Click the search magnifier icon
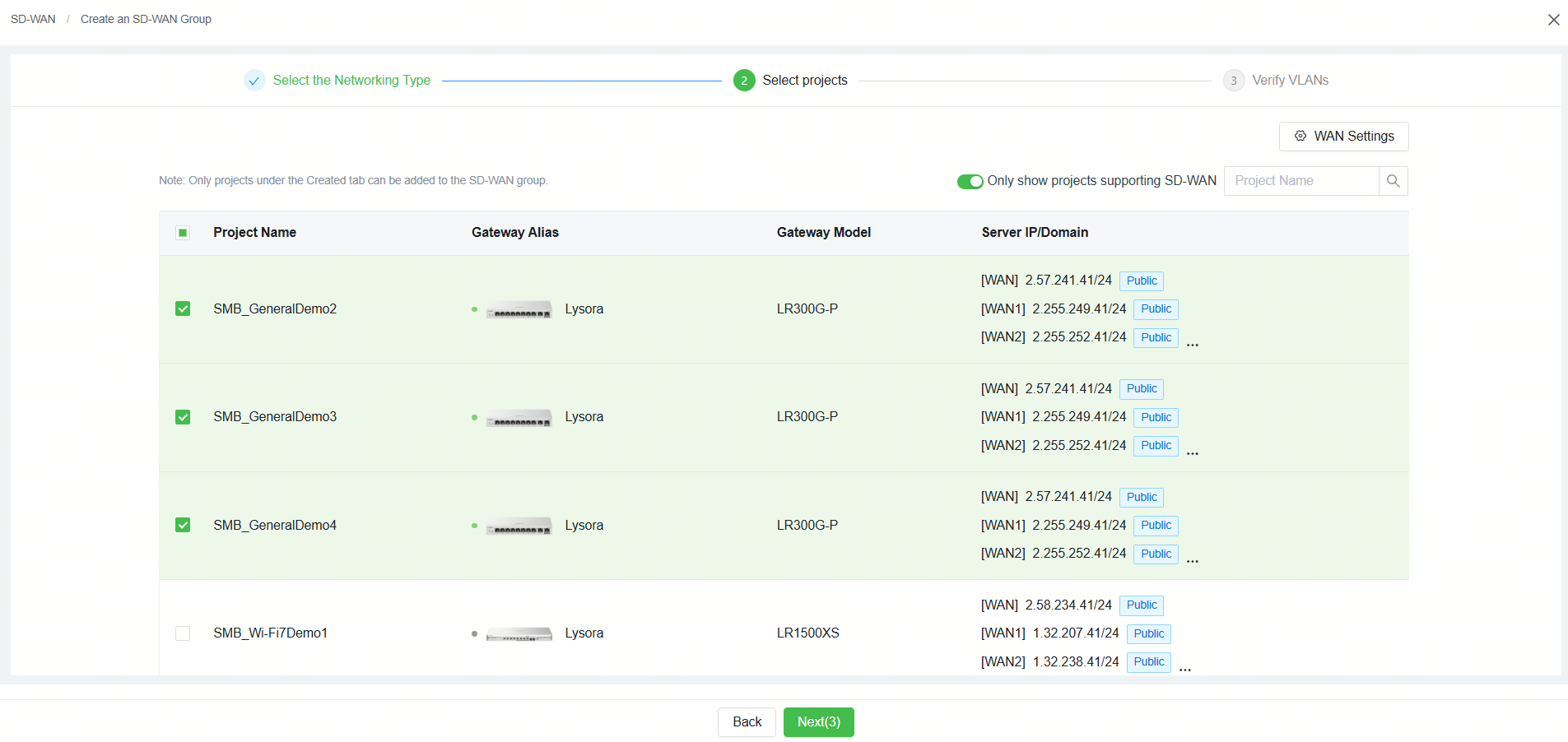This screenshot has width=1568, height=742. pos(1393,181)
